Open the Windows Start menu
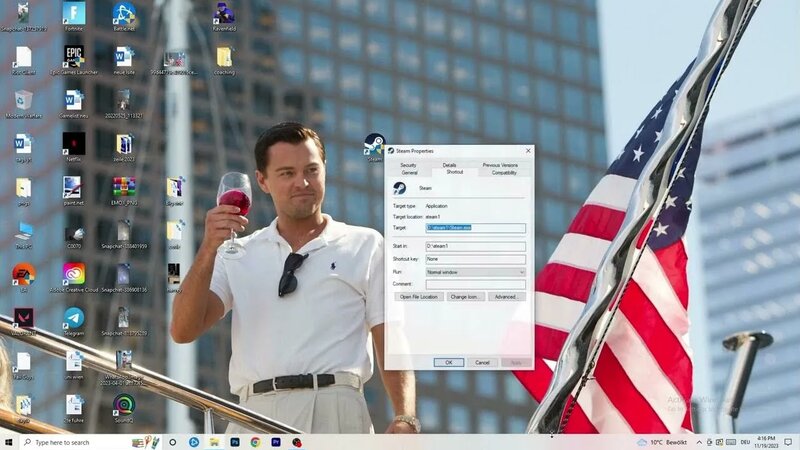800x450 pixels. 9,442
